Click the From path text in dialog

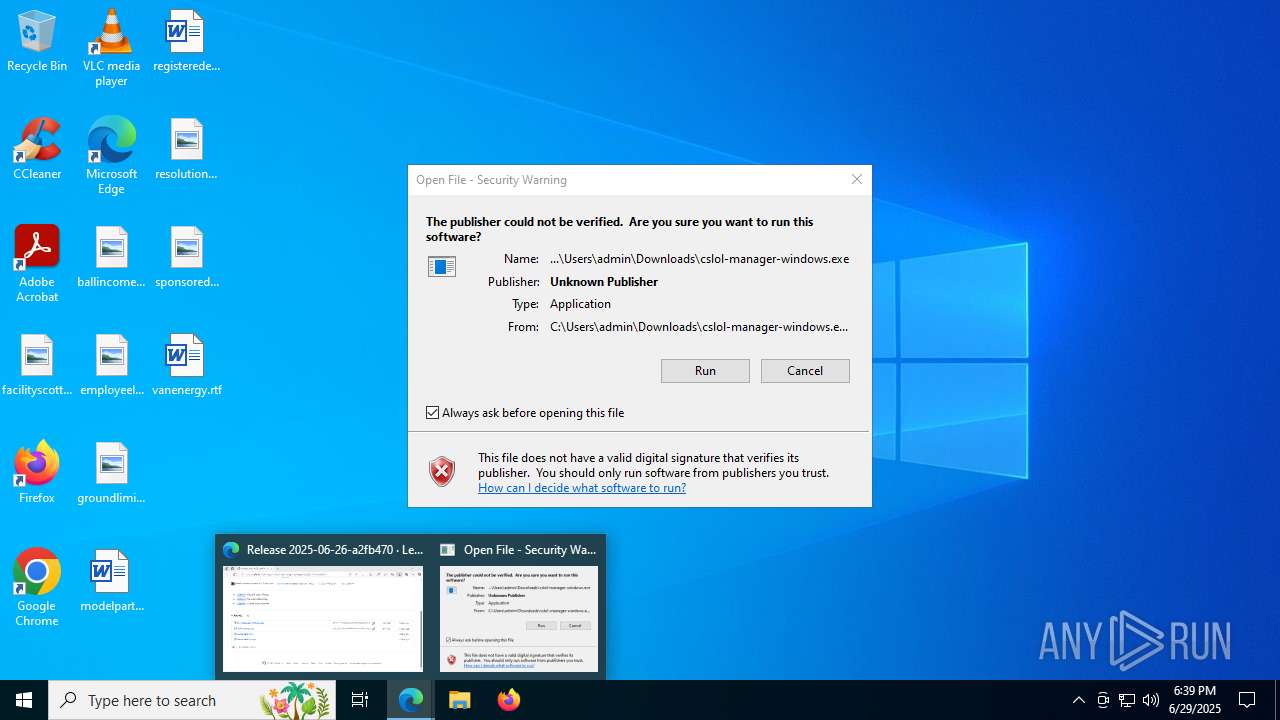click(699, 327)
